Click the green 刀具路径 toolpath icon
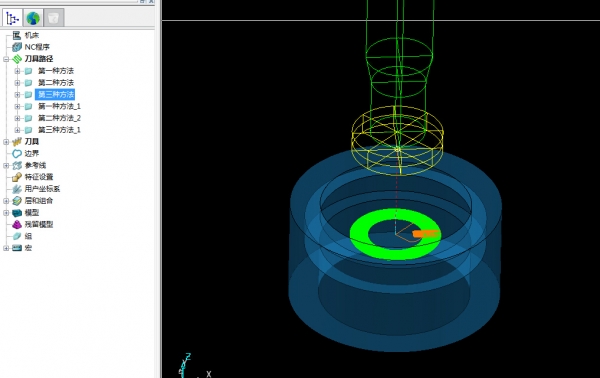 [x=17, y=59]
